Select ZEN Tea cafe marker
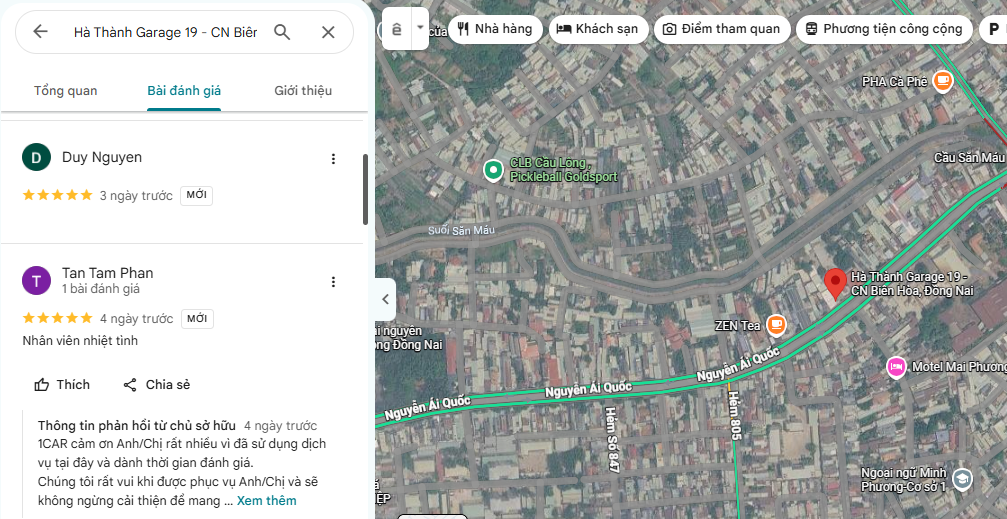This screenshot has height=519, width=1007. click(x=776, y=325)
